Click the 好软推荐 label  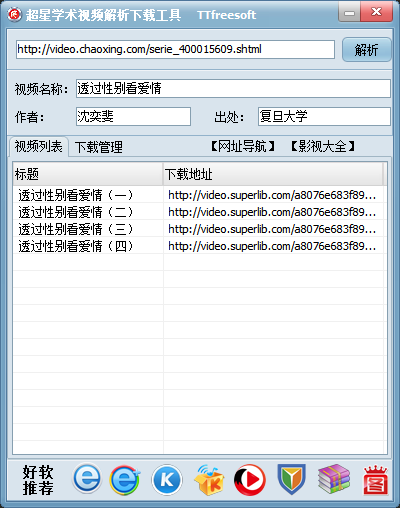(38, 480)
